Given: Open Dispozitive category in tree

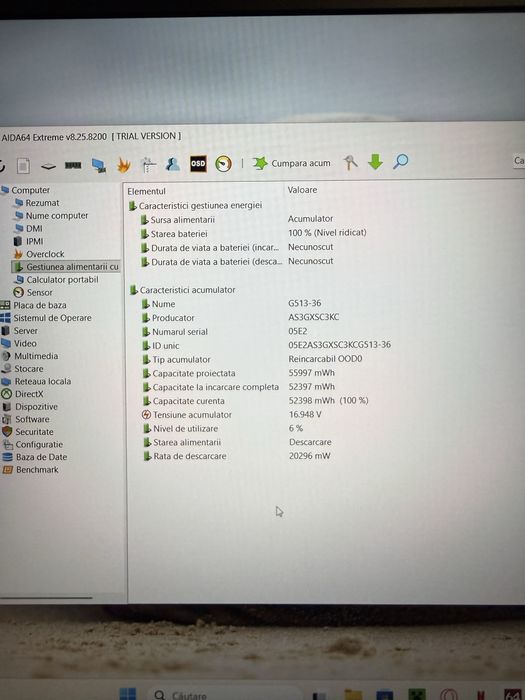Looking at the screenshot, I should 30,407.
